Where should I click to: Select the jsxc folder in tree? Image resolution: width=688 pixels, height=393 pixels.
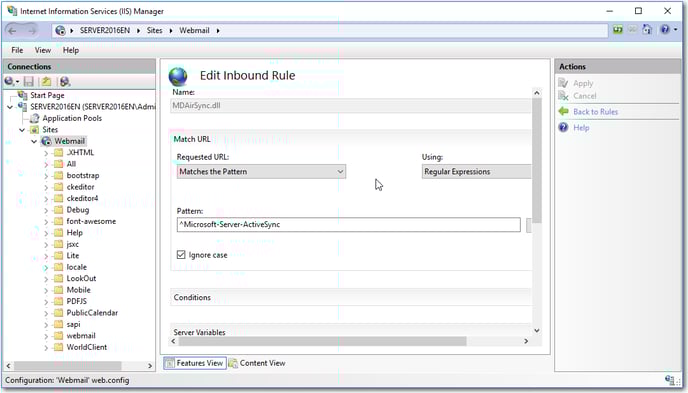point(73,244)
